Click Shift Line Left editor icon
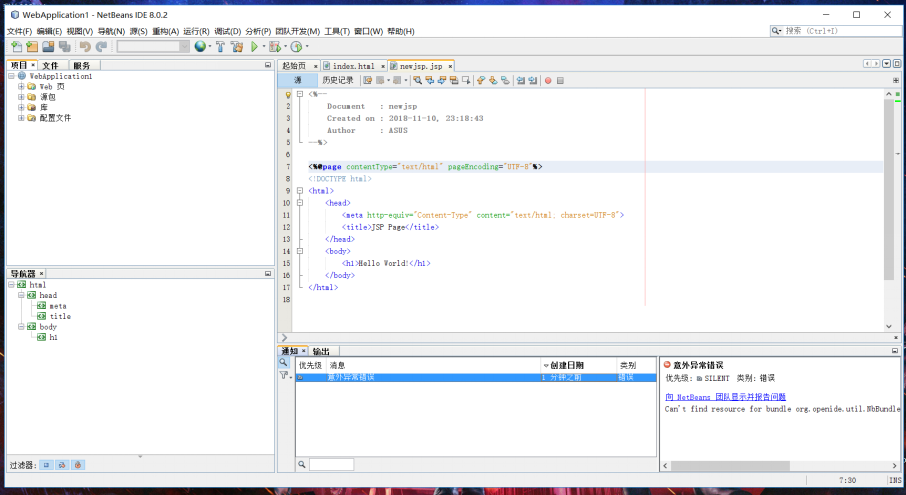Image resolution: width=906 pixels, height=495 pixels. coord(521,80)
